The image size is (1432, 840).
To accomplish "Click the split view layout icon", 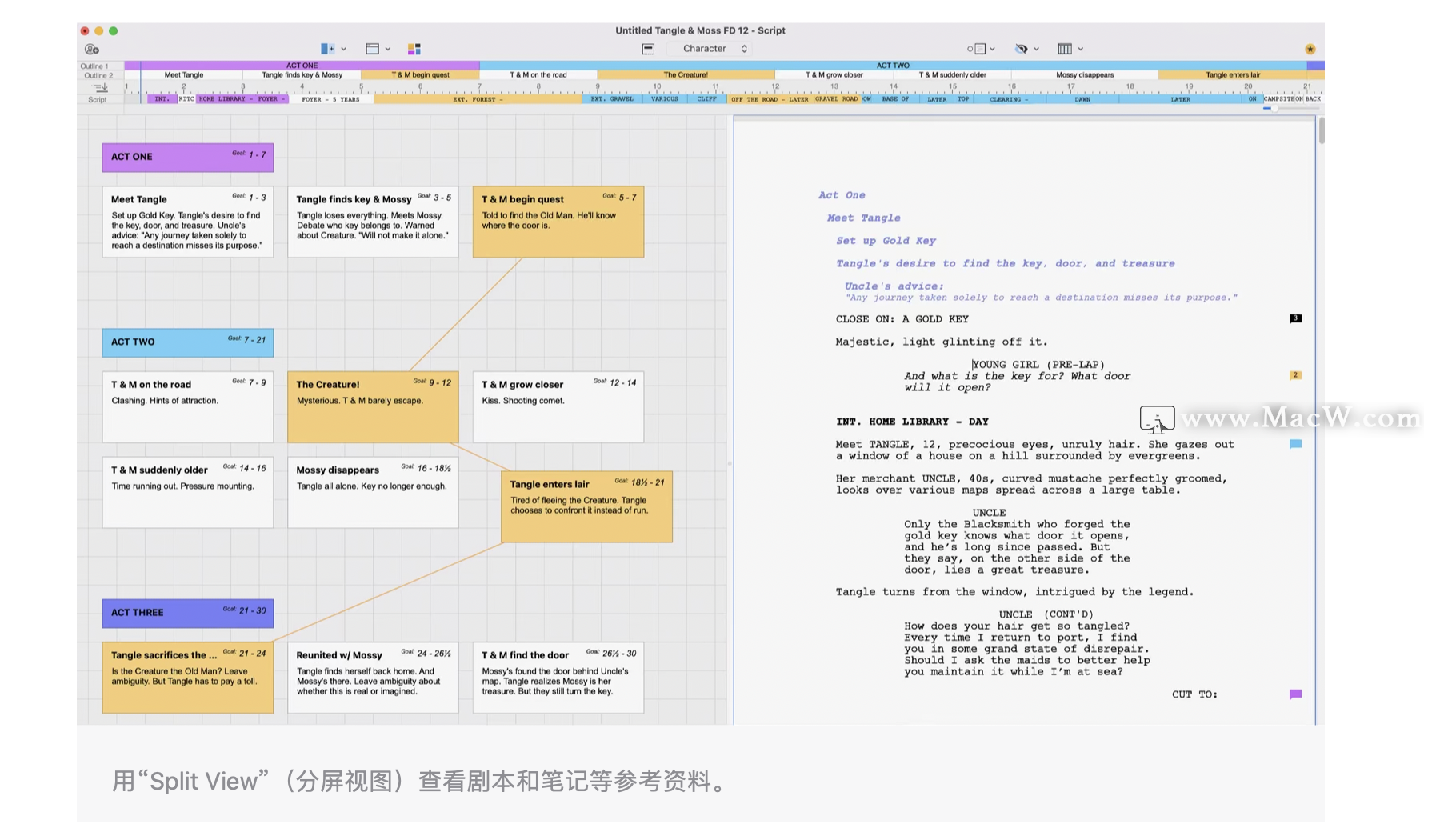I will tap(372, 49).
